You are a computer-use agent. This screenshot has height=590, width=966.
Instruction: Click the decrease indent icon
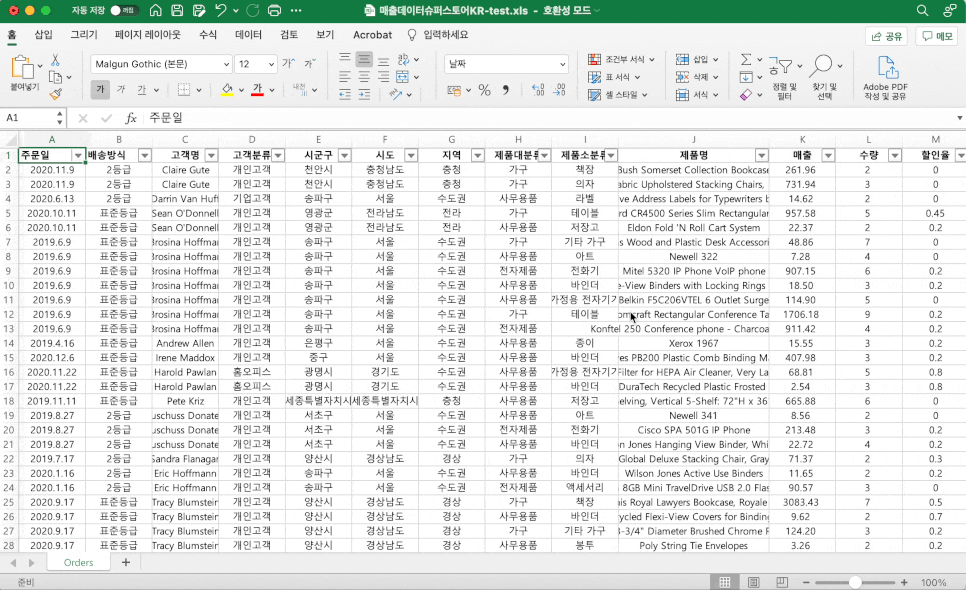pyautogui.click(x=345, y=94)
